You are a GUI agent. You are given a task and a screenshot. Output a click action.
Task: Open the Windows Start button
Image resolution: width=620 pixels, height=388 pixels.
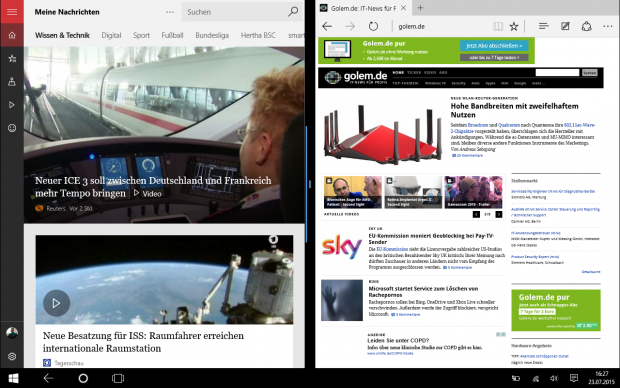click(13, 379)
